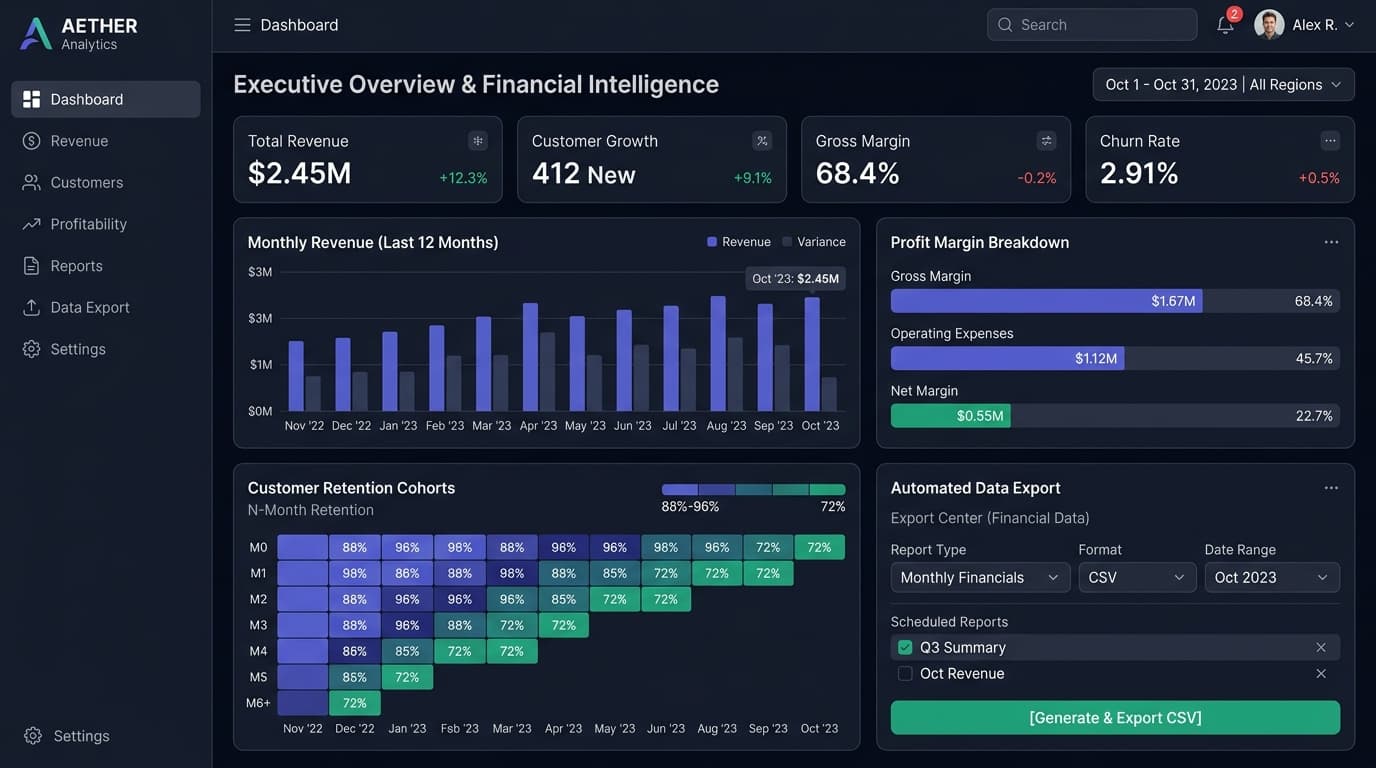The image size is (1376, 768).
Task: Click Generate & Export CSV button
Action: [1115, 718]
